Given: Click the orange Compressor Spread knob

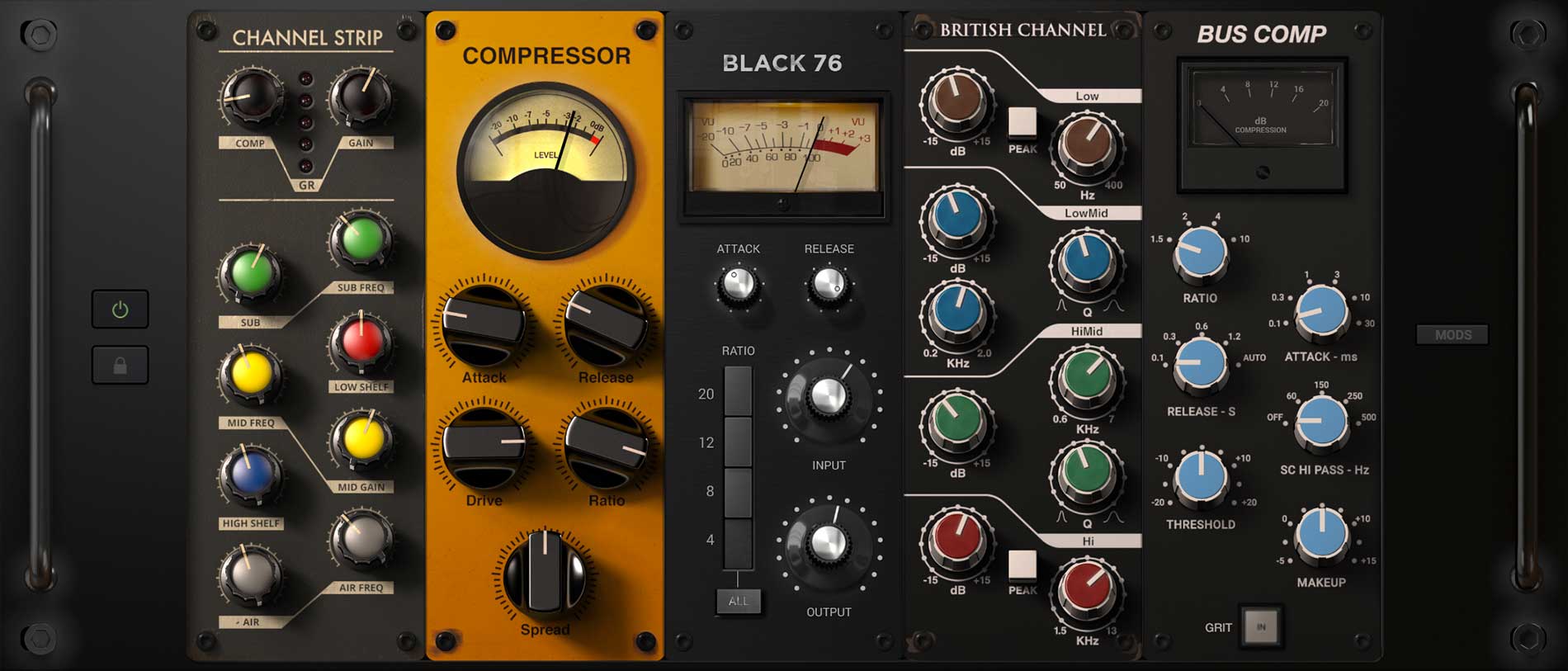Looking at the screenshot, I should tap(544, 574).
